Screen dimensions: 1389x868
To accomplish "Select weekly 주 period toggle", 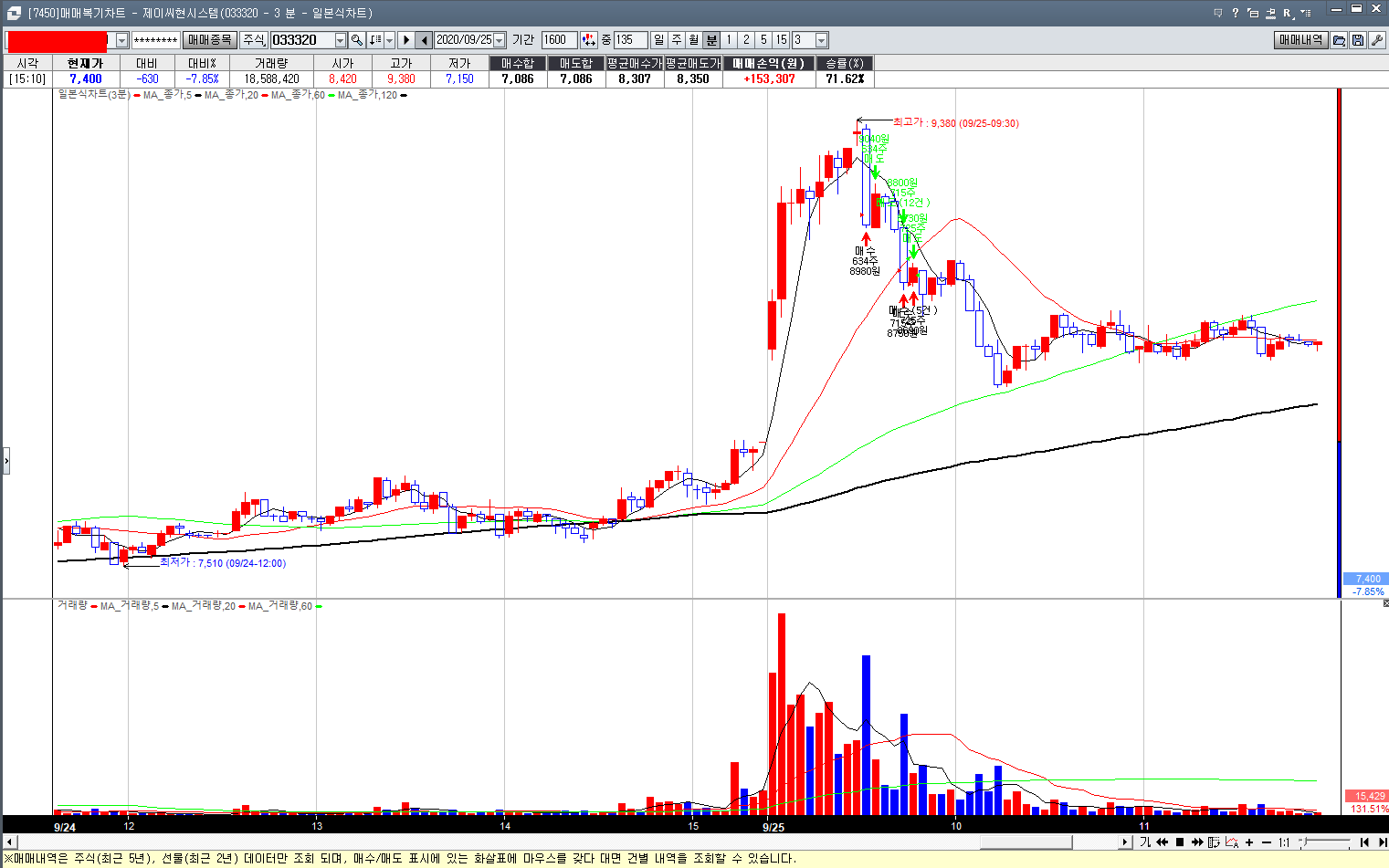I will click(676, 40).
